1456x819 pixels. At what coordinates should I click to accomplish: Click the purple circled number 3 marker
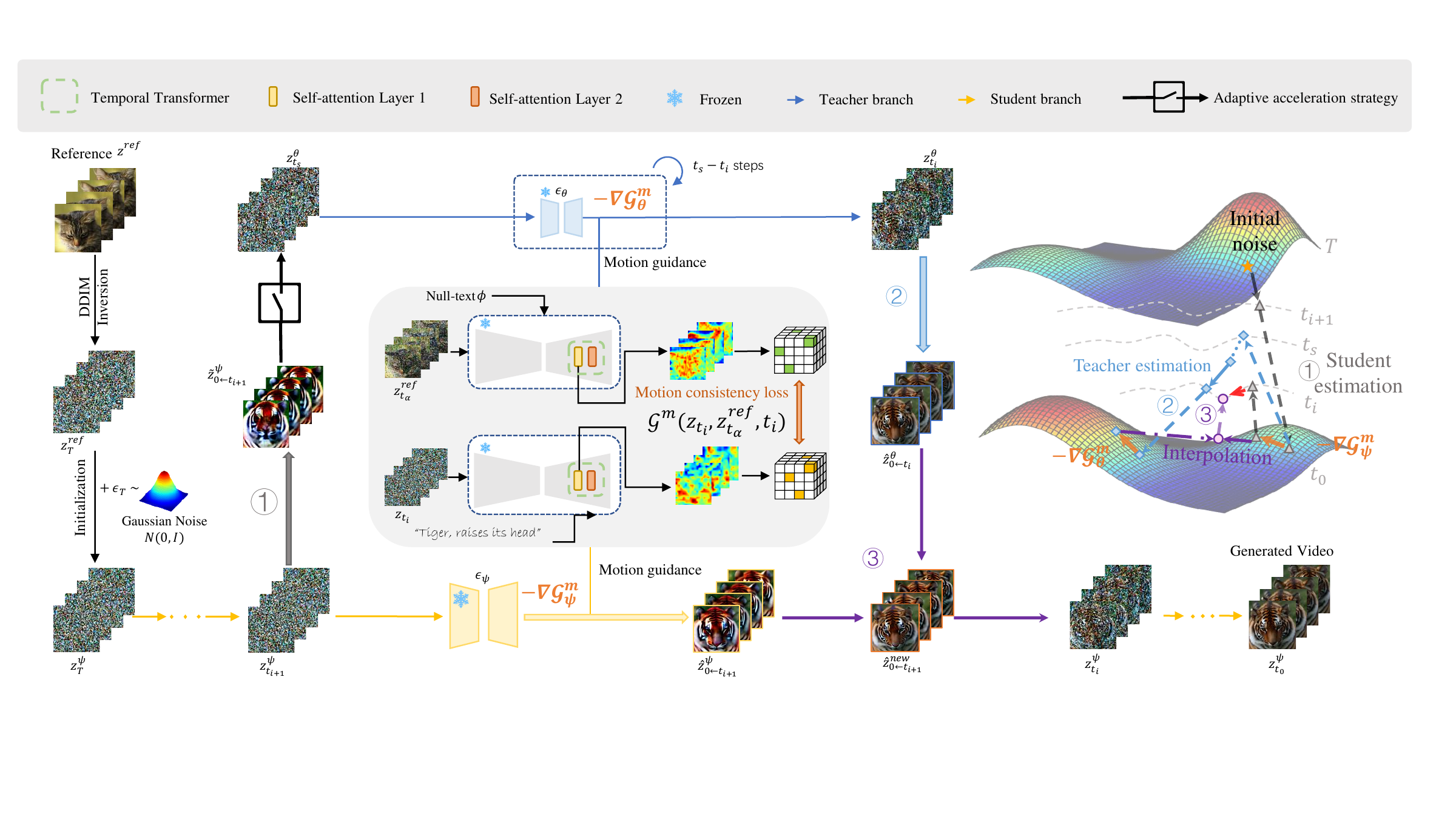(x=872, y=558)
